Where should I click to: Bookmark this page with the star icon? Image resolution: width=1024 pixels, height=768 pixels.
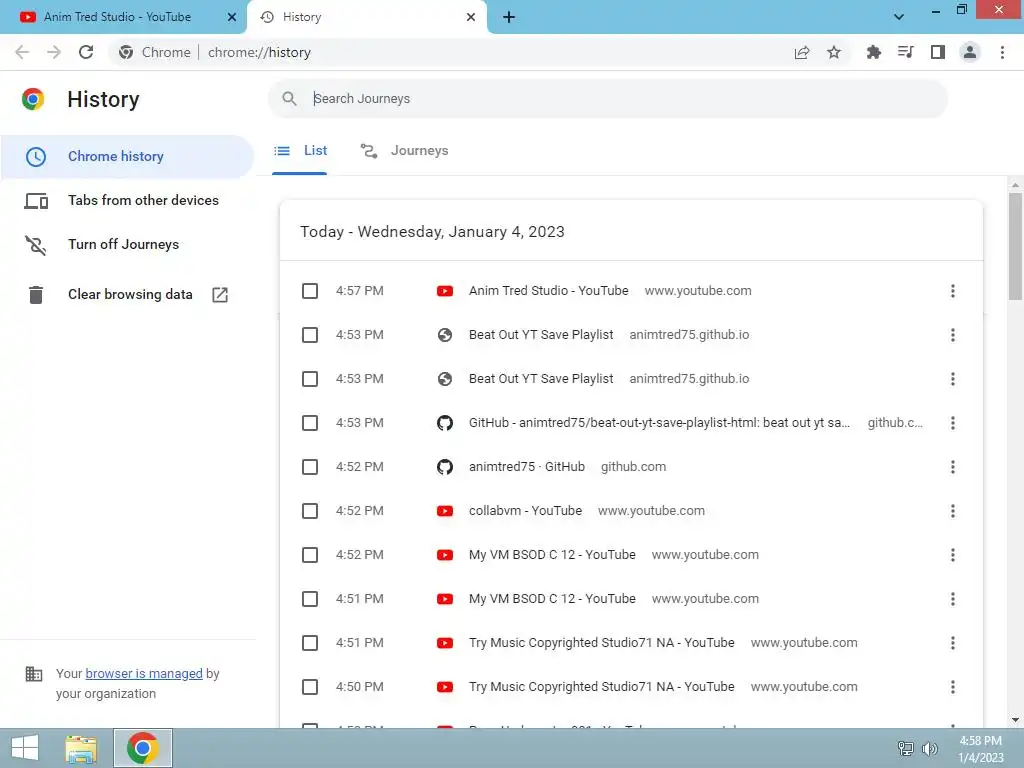click(x=834, y=52)
